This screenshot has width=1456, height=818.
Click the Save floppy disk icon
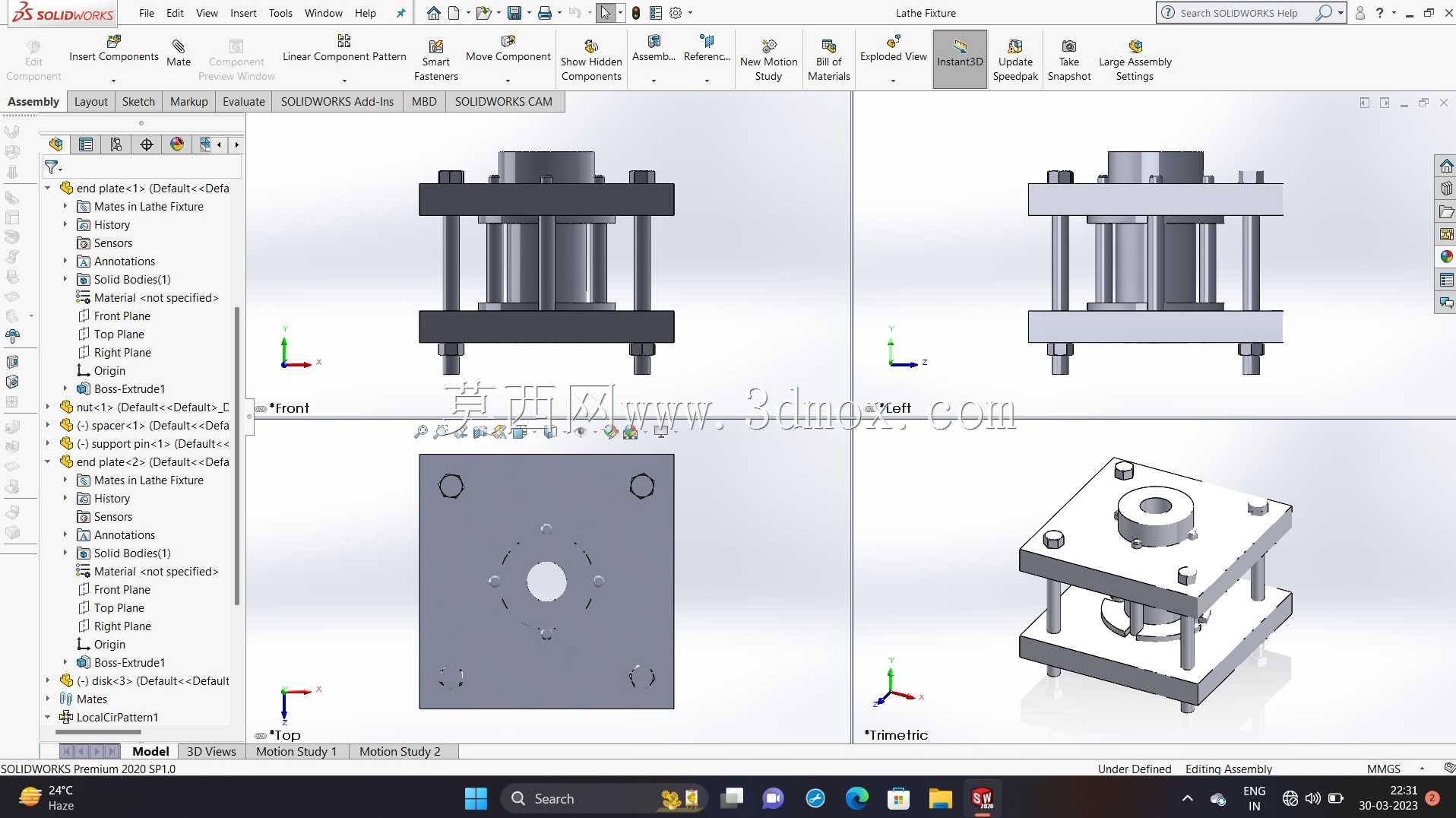tap(514, 13)
